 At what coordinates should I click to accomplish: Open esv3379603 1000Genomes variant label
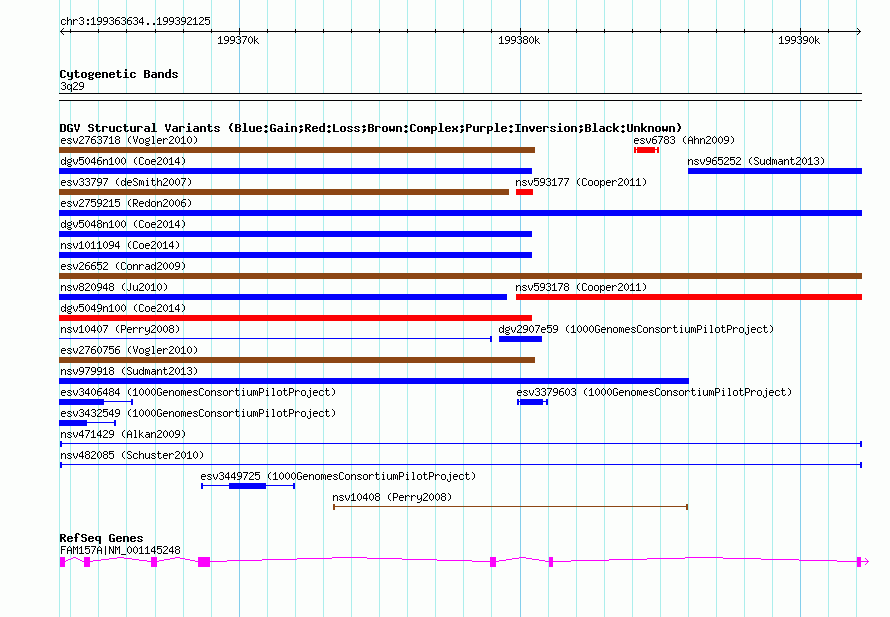point(653,392)
